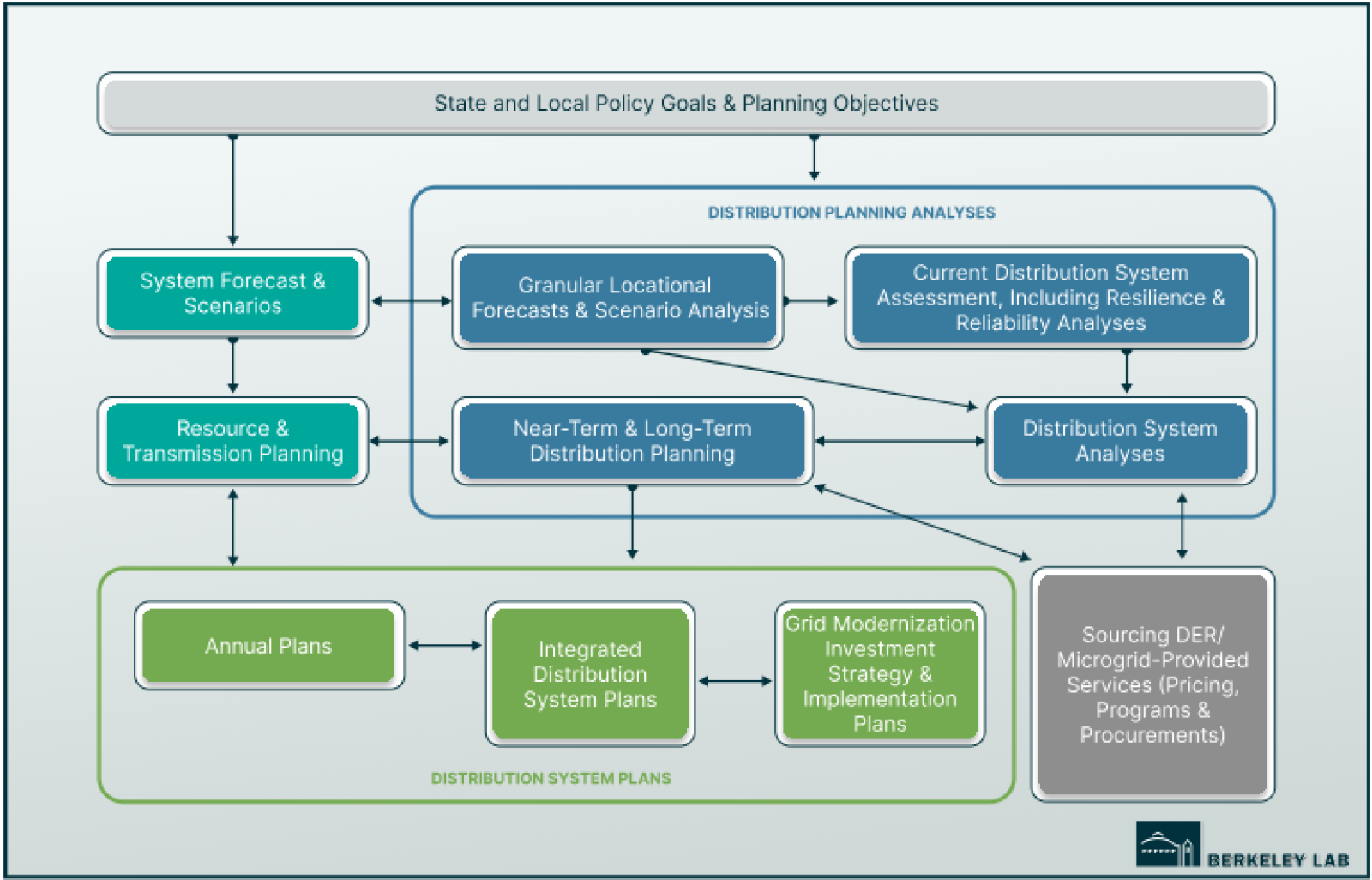Select Grid Modernization Investment Strategy box
1372x880 pixels.
[880, 674]
